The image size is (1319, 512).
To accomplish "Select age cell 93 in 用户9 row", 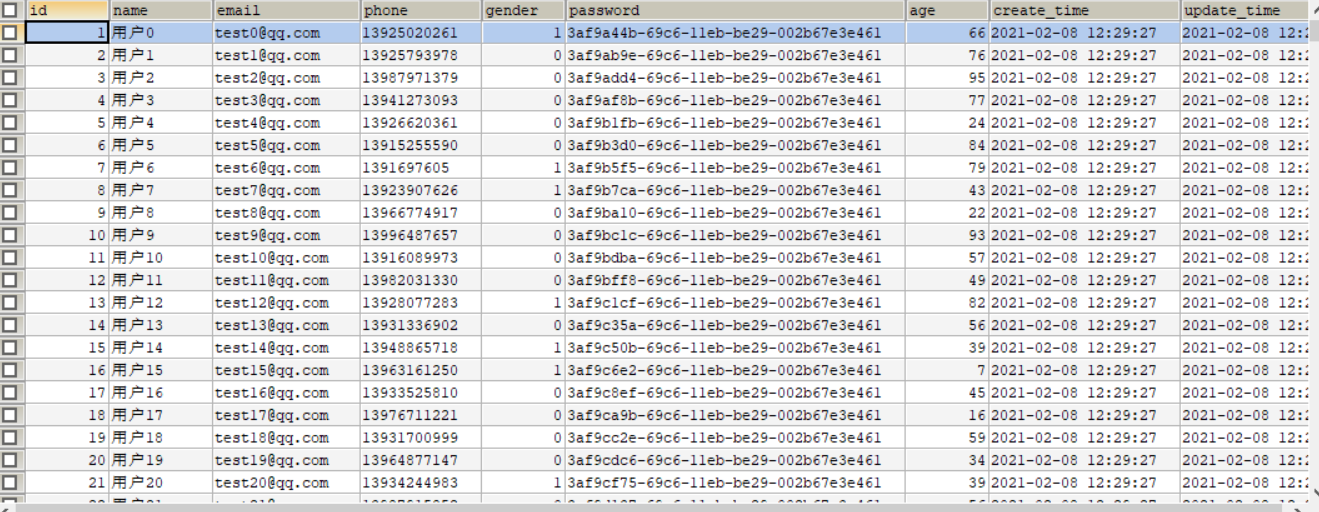I will coord(948,235).
